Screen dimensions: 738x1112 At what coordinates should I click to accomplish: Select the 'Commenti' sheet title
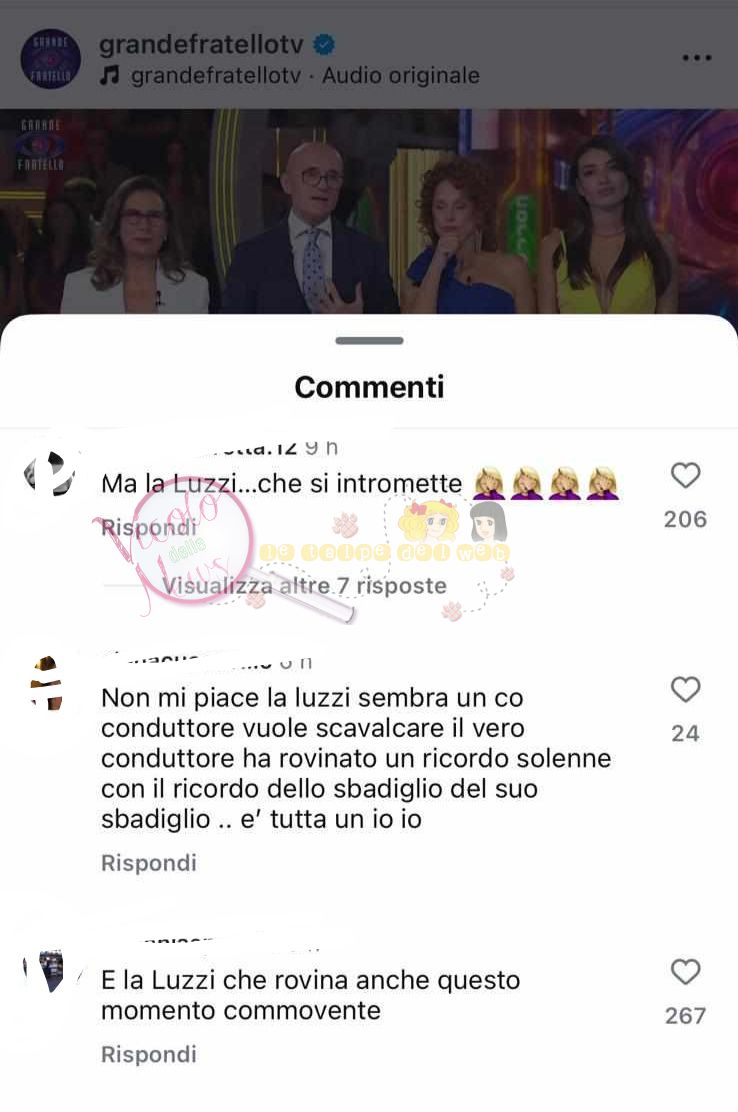tap(369, 387)
